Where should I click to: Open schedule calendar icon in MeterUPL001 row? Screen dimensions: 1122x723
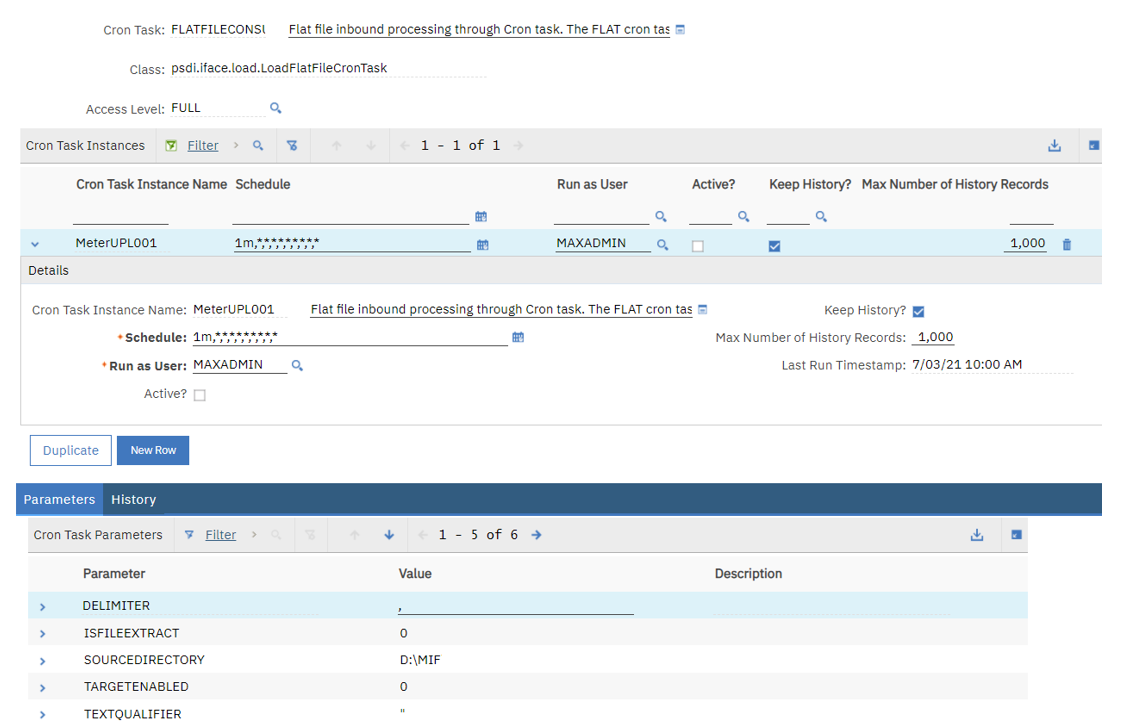tap(483, 245)
